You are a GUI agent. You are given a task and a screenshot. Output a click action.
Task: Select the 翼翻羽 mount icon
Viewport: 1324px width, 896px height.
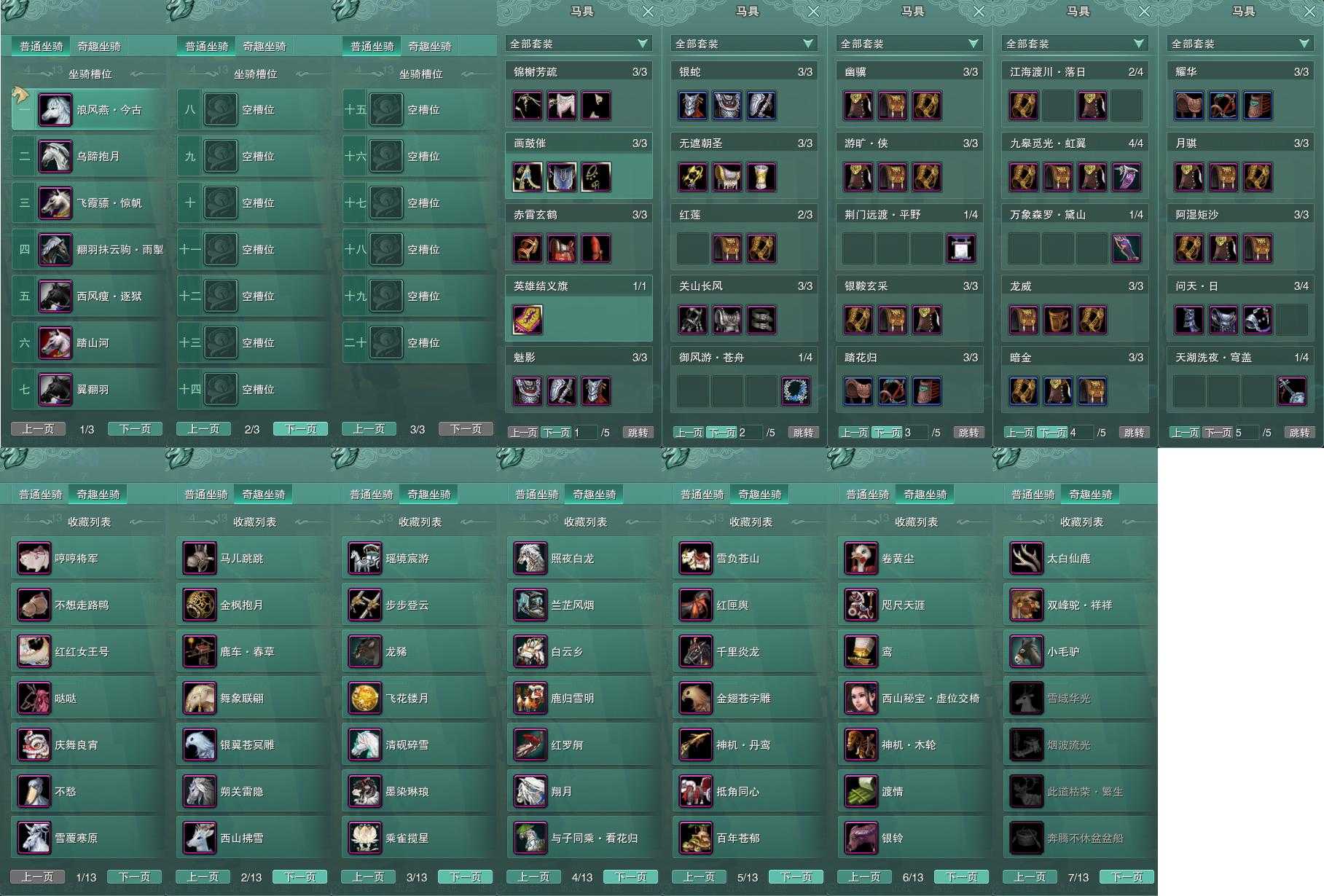(55, 390)
